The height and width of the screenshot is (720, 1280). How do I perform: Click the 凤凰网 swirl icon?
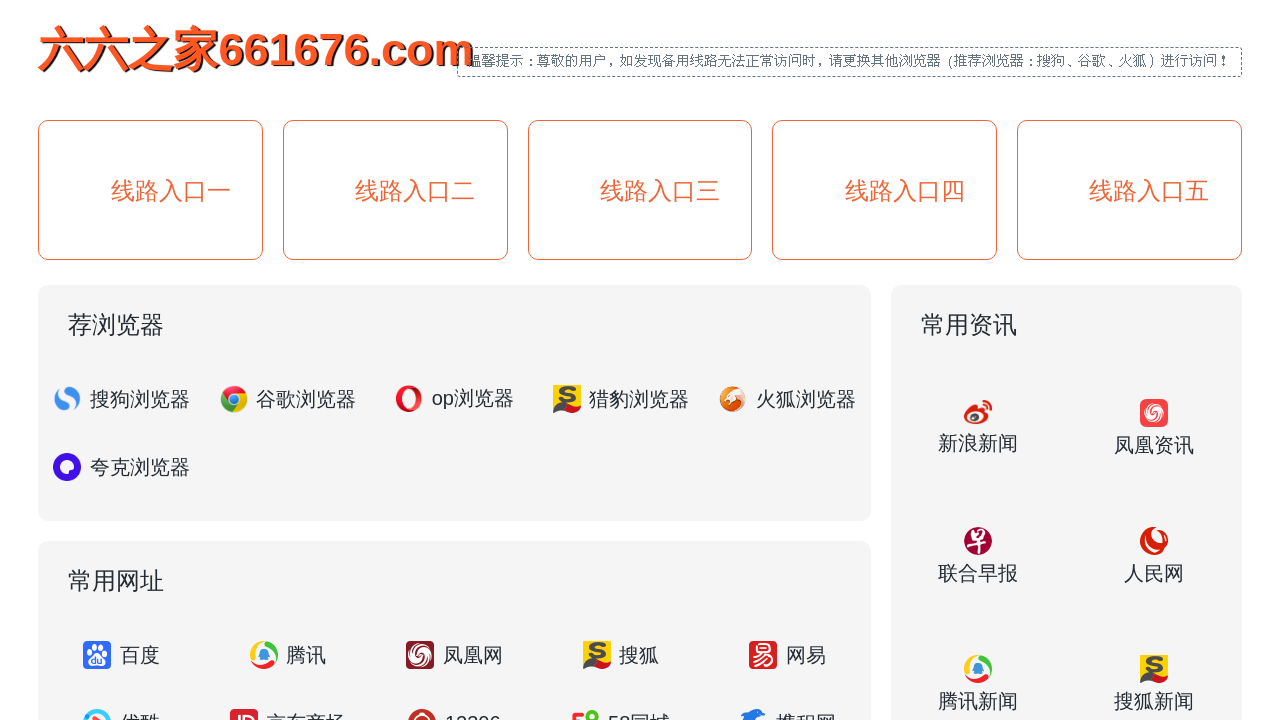pos(420,655)
